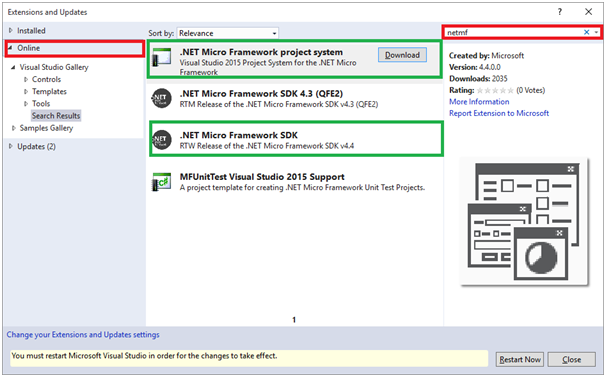
Task: Click the Tools tree label
Action: [41, 104]
